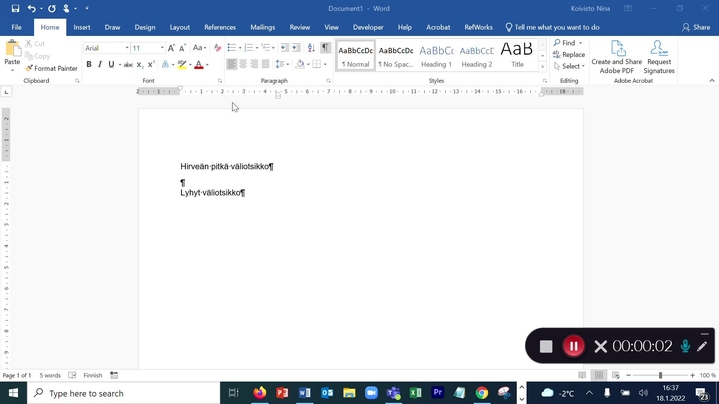
Task: Redo the last action
Action: (52, 8)
